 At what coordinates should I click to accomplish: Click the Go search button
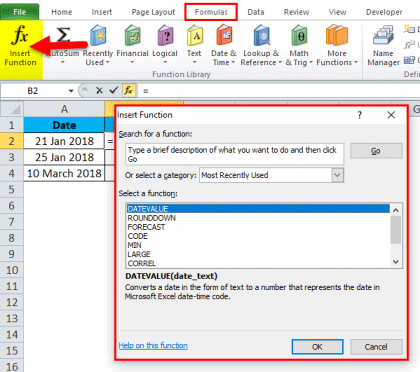pyautogui.click(x=376, y=151)
